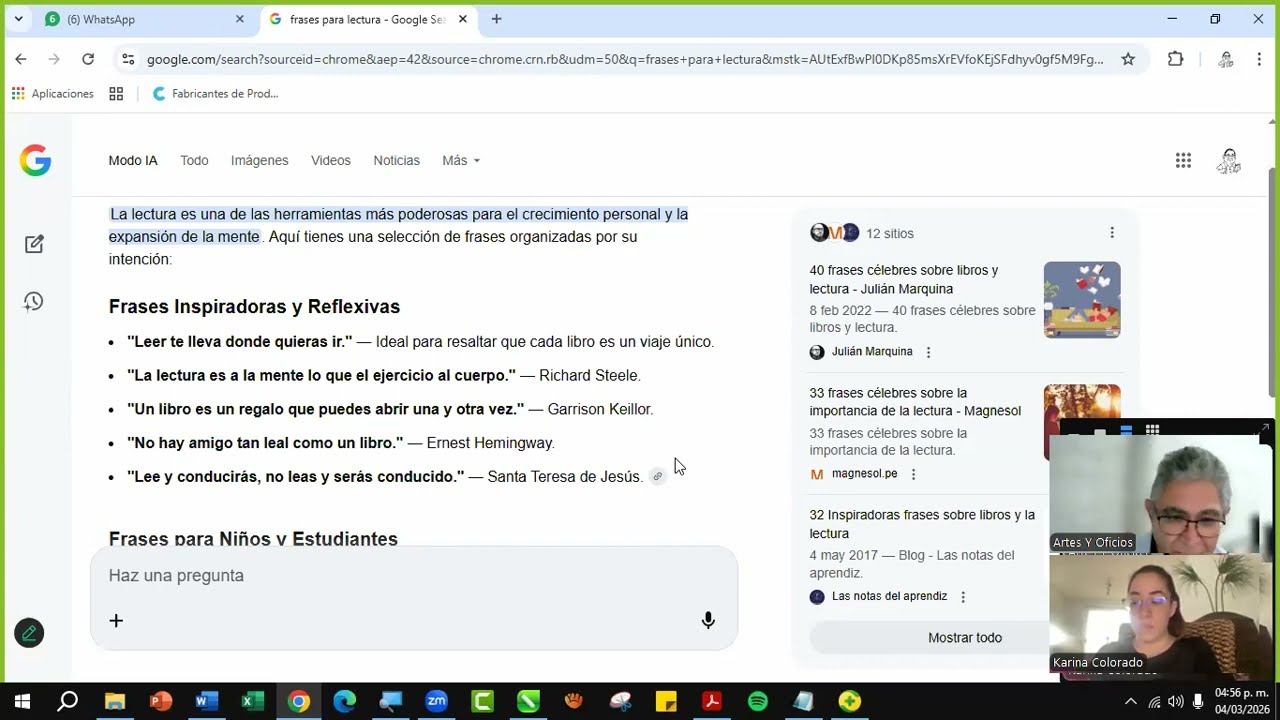The width and height of the screenshot is (1280, 720).
Task: Go back to the previous page
Action: pyautogui.click(x=21, y=59)
